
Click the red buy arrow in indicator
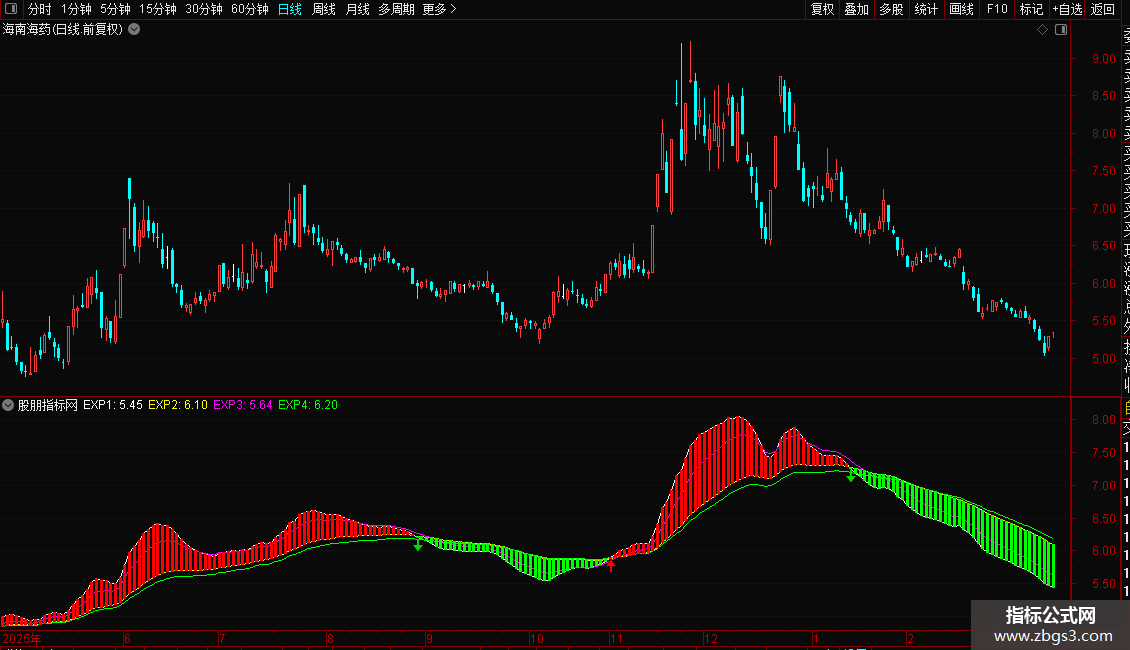click(x=611, y=566)
